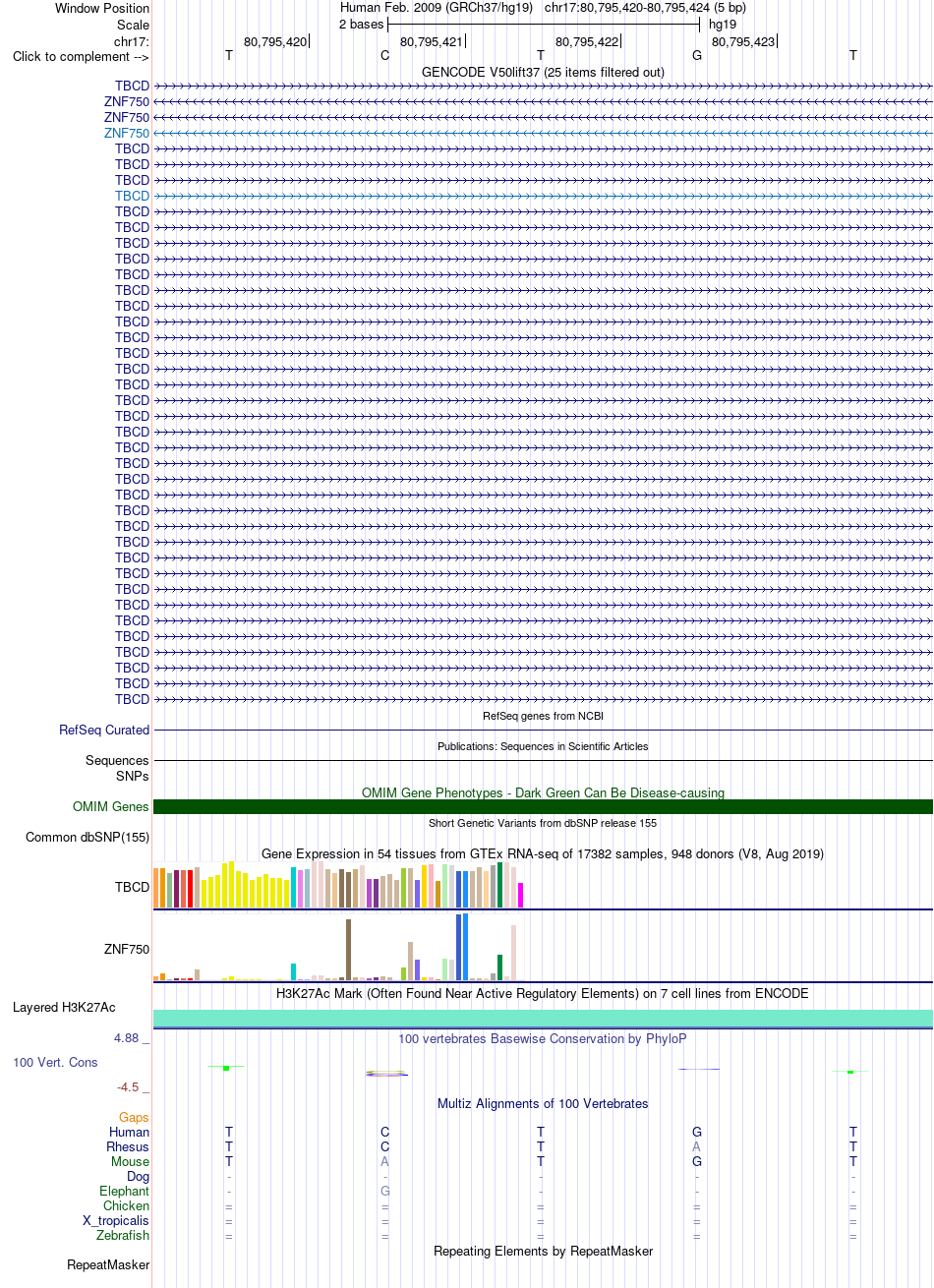Click the dark green OMIM gene bar
Viewport: 934px width, 1288px height.
tap(543, 807)
